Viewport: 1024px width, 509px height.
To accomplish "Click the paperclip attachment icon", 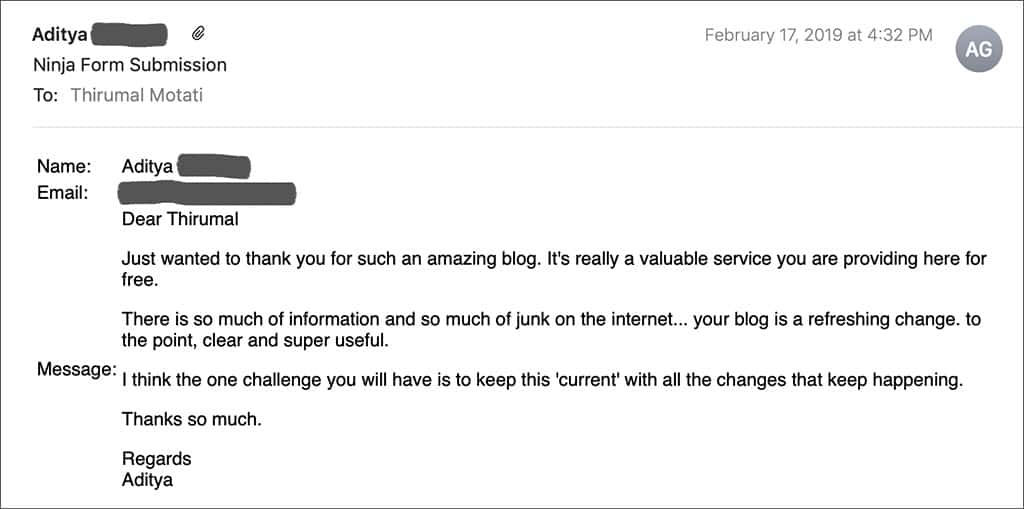I will [x=199, y=33].
